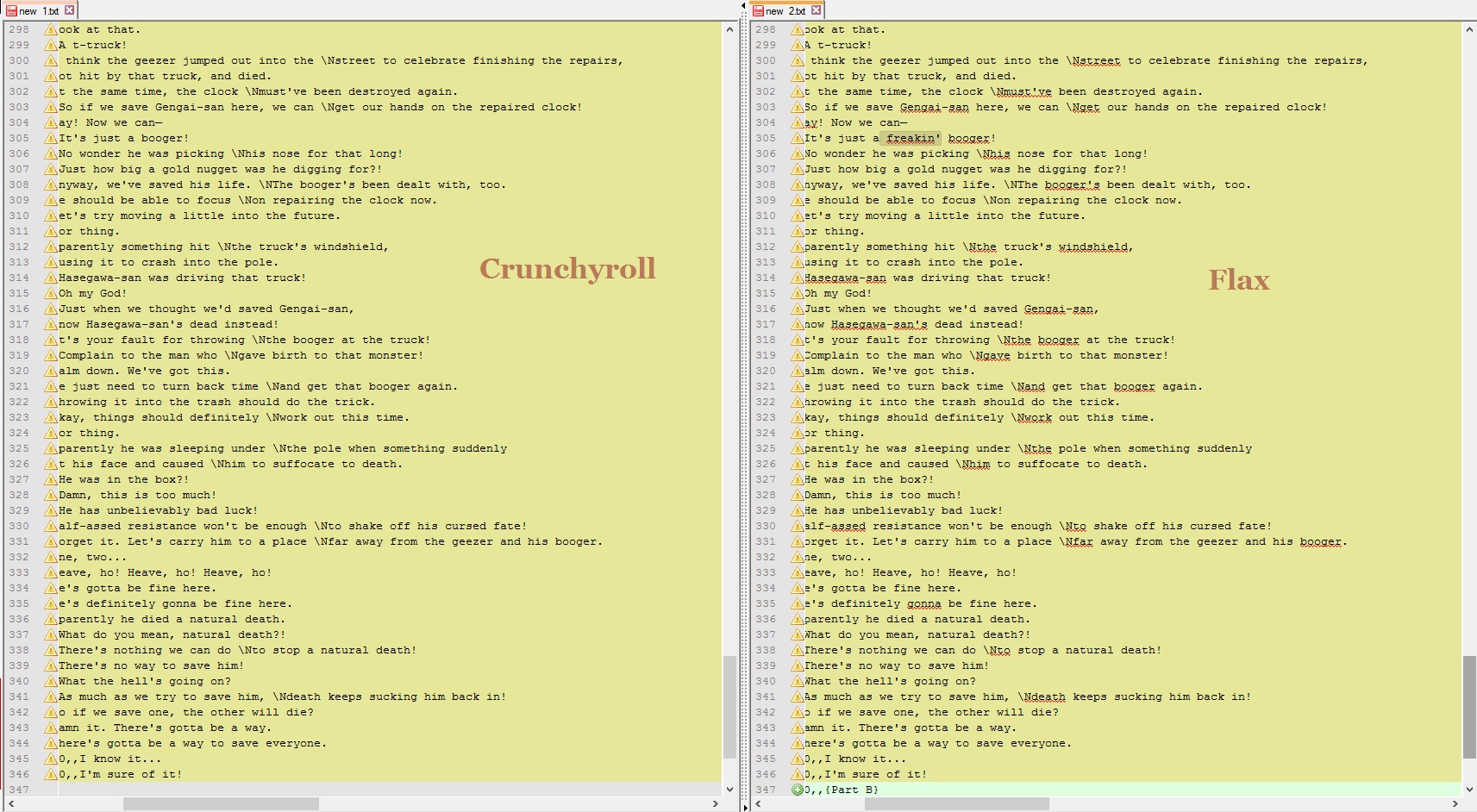Click warning marker on line 335 in new 2.txt
The width and height of the screenshot is (1477, 812).
(x=797, y=603)
